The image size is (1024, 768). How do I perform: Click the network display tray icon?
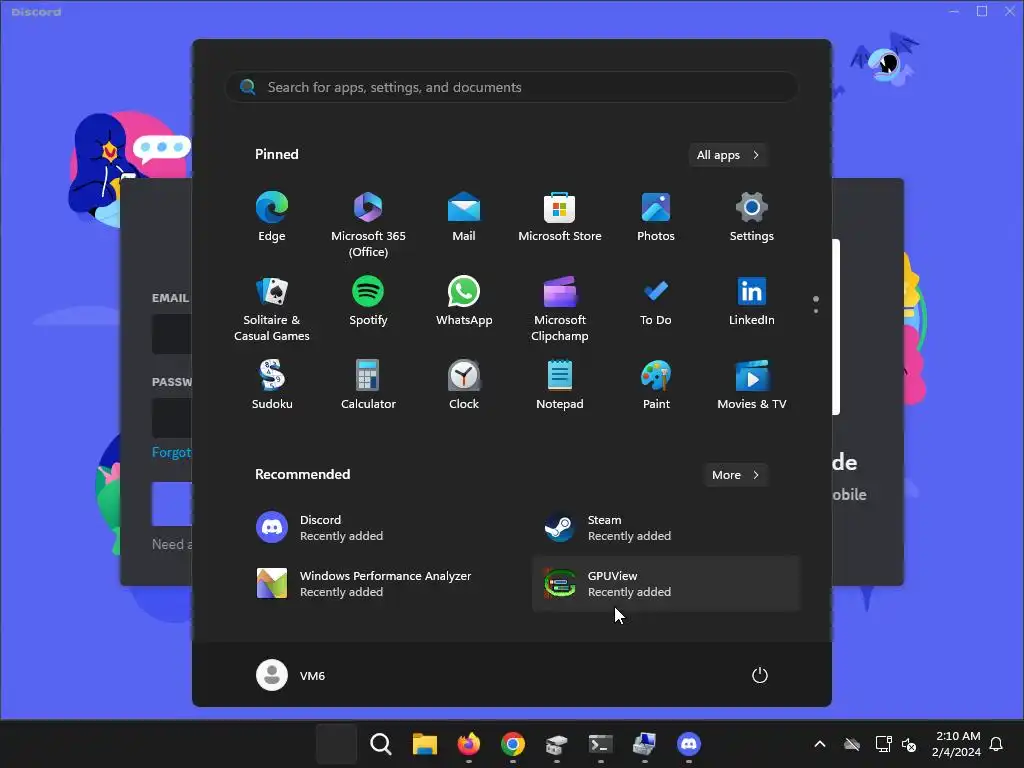(883, 744)
